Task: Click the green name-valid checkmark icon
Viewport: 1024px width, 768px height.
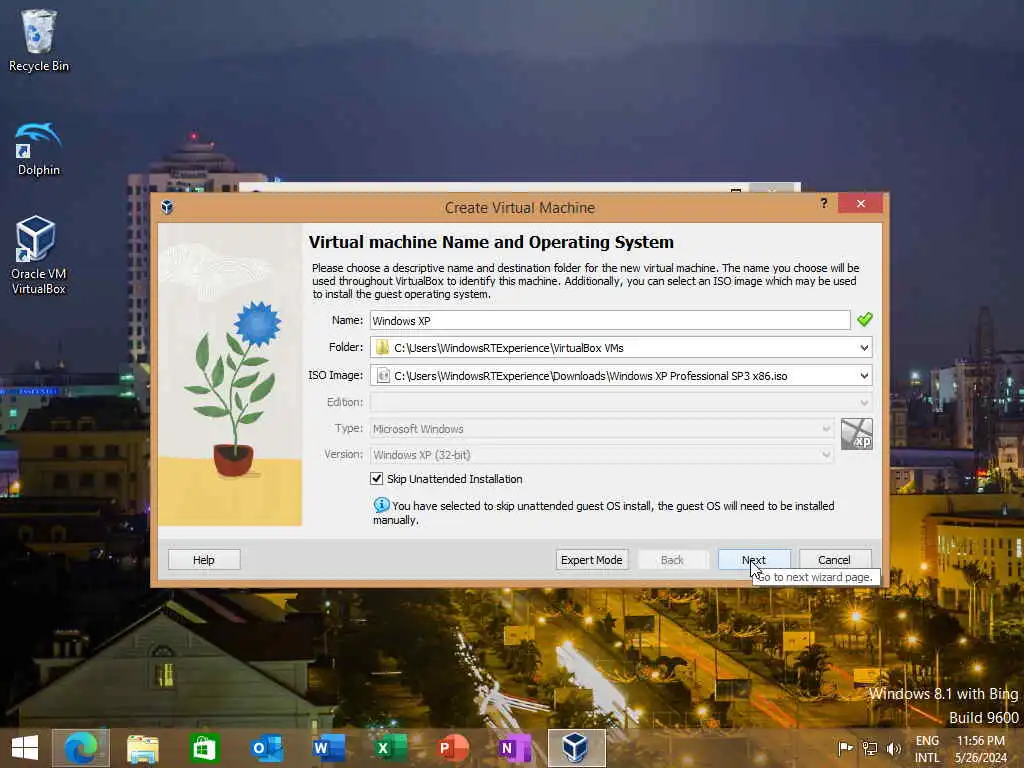Action: click(865, 319)
